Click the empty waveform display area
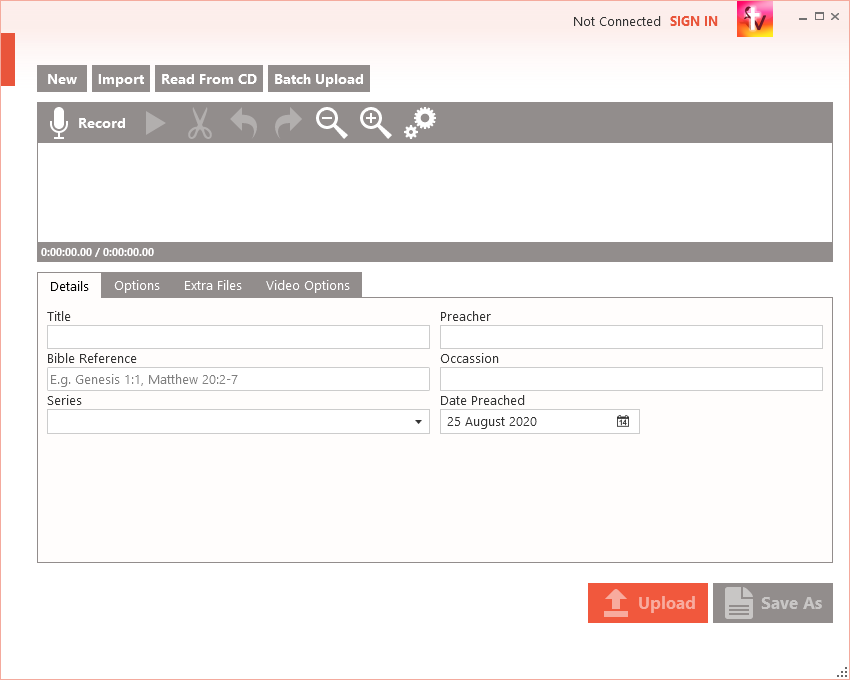Image resolution: width=850 pixels, height=680 pixels. pos(435,193)
